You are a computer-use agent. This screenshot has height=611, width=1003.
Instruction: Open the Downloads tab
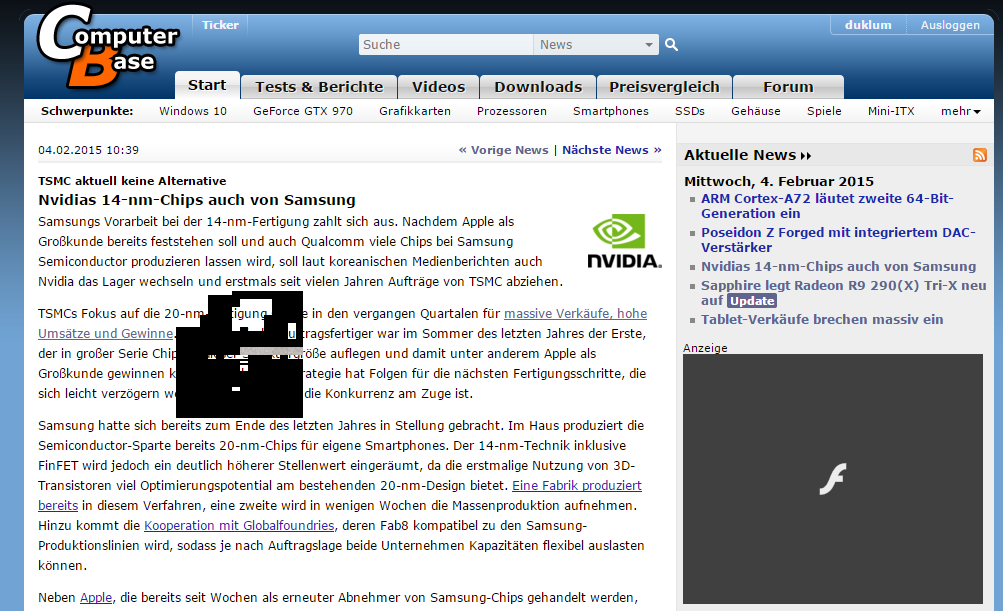[x=538, y=86]
